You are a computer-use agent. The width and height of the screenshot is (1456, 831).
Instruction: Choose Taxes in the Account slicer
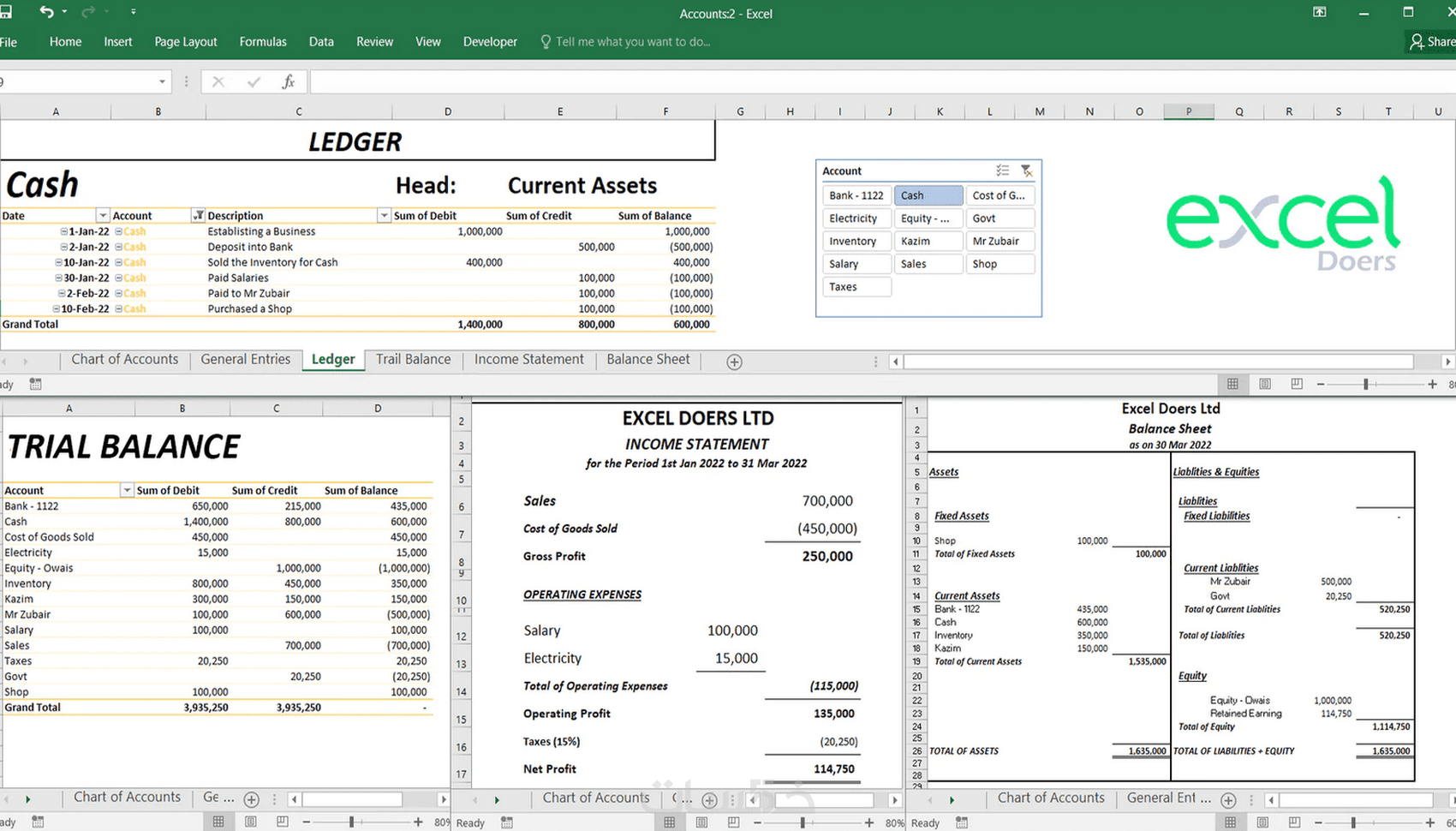click(x=856, y=287)
